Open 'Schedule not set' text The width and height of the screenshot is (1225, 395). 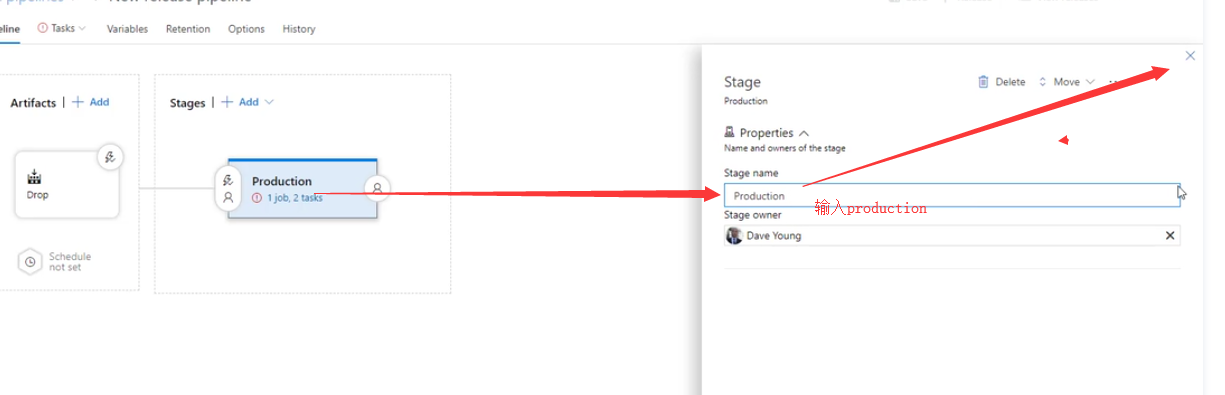pos(70,262)
